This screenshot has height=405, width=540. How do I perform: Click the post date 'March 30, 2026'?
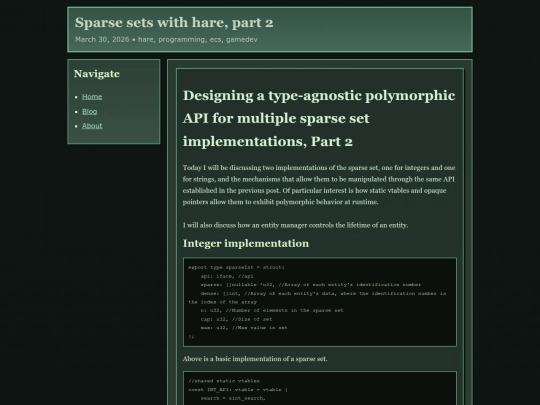pos(102,40)
